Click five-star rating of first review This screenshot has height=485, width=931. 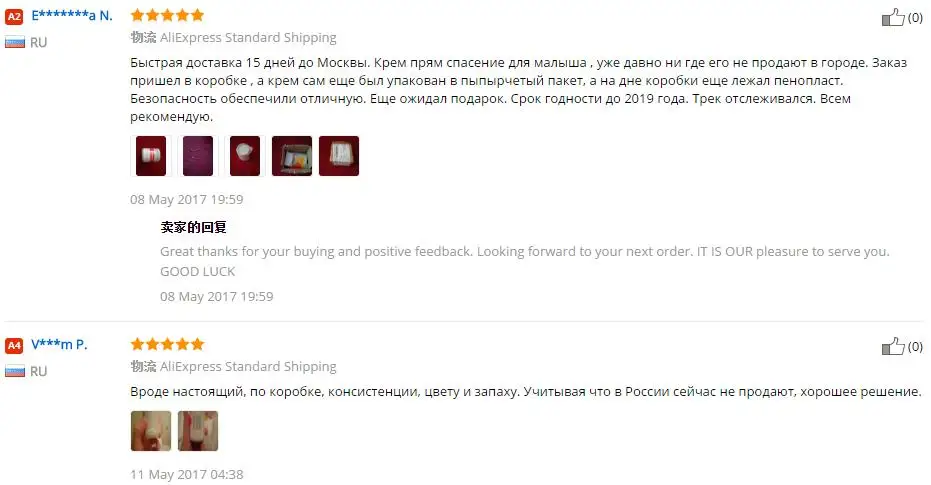click(x=167, y=15)
